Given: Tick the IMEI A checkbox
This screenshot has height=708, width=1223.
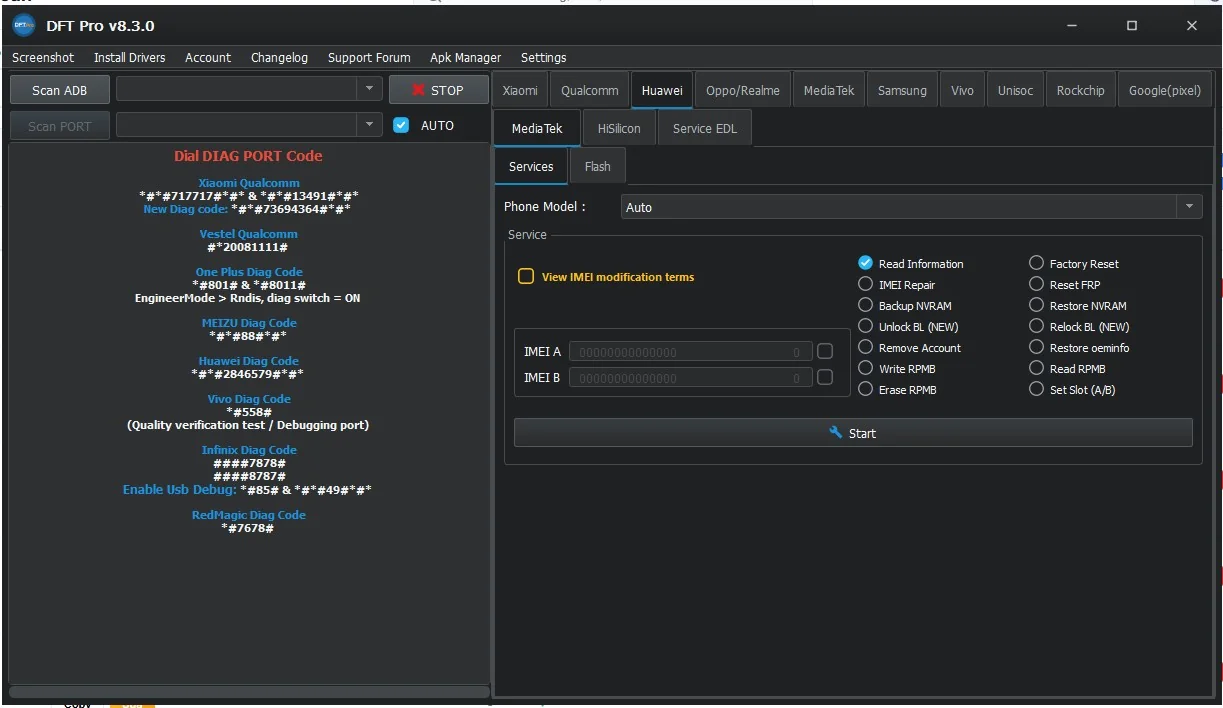Looking at the screenshot, I should [x=825, y=351].
